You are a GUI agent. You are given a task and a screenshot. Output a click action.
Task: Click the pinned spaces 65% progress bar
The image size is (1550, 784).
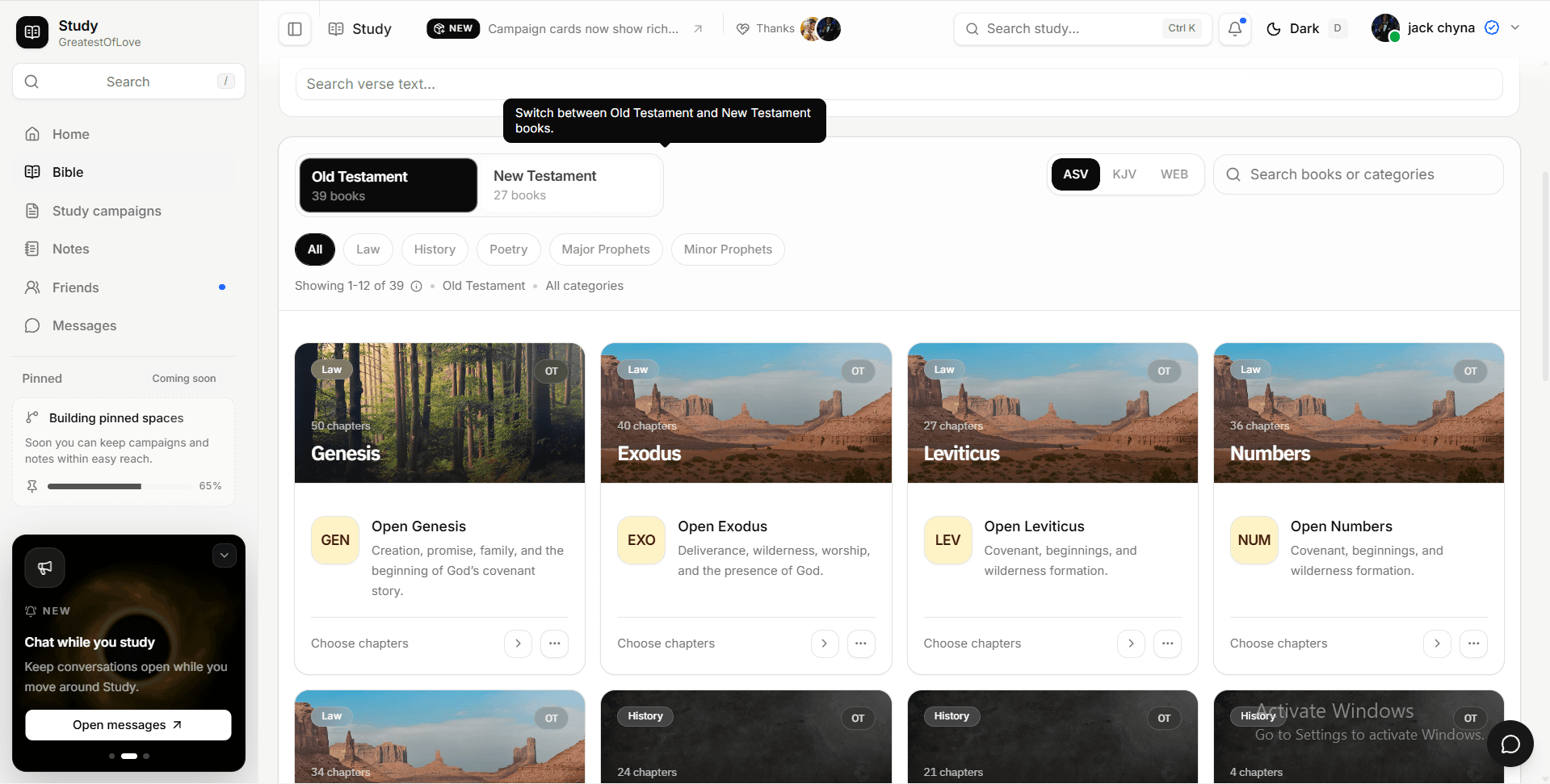(120, 486)
